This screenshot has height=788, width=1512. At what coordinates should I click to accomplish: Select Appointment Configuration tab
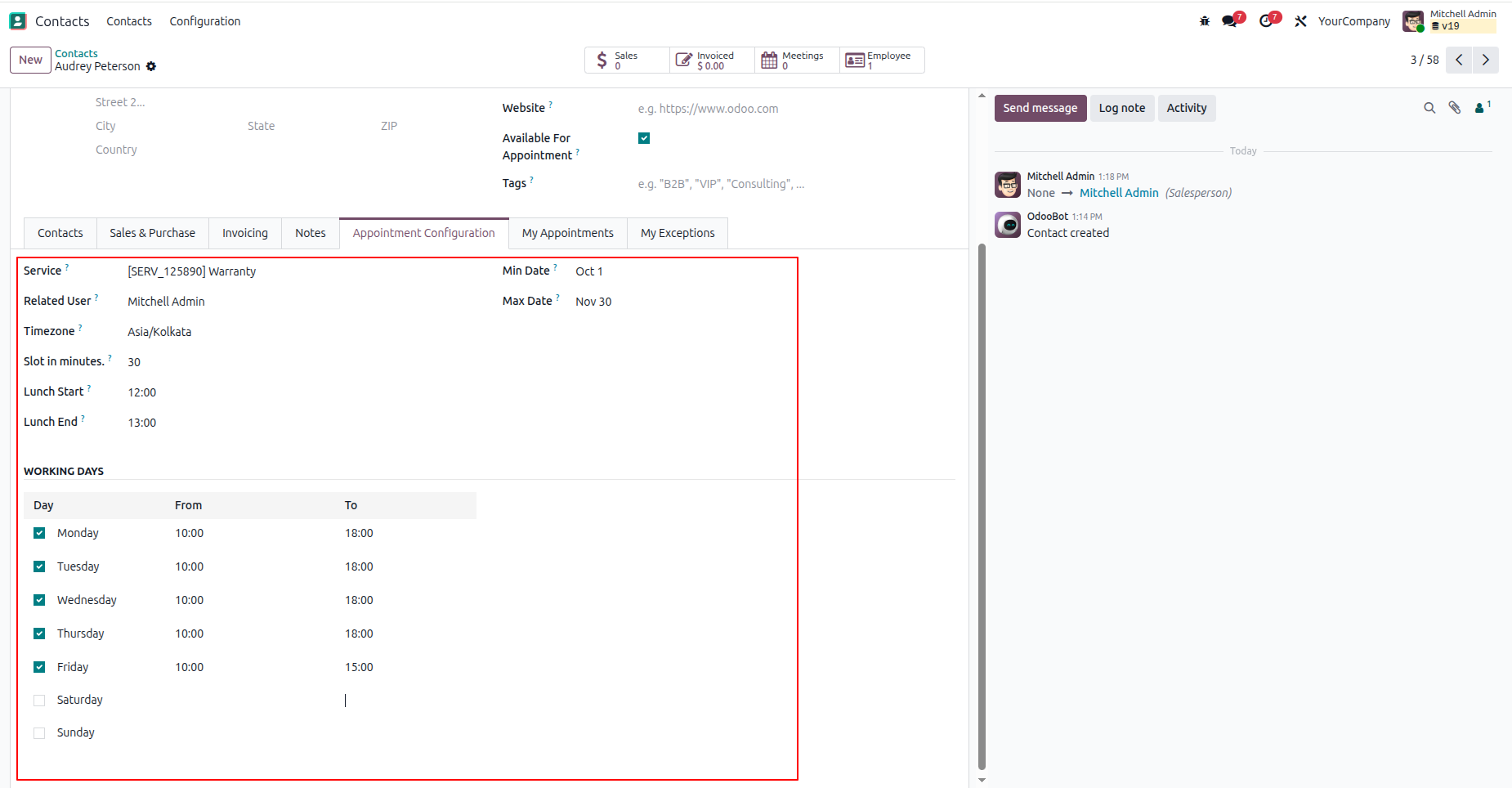(x=424, y=233)
